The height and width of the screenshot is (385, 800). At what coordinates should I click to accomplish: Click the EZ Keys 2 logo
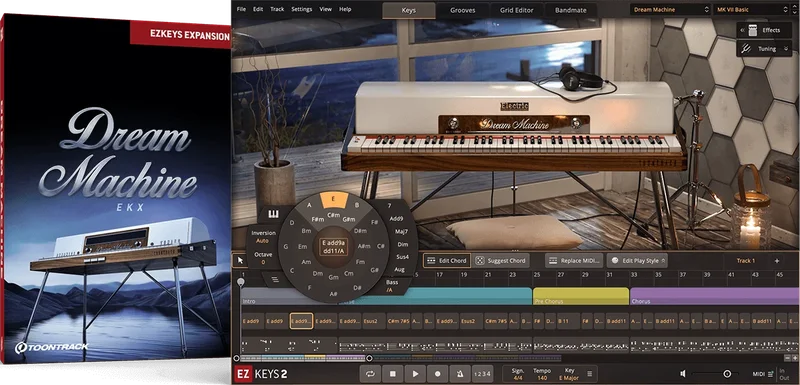[260, 374]
